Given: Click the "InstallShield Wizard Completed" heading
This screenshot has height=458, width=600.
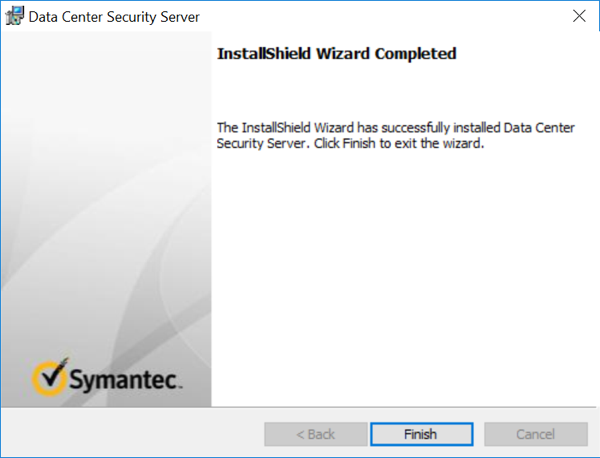Looking at the screenshot, I should (x=336, y=54).
